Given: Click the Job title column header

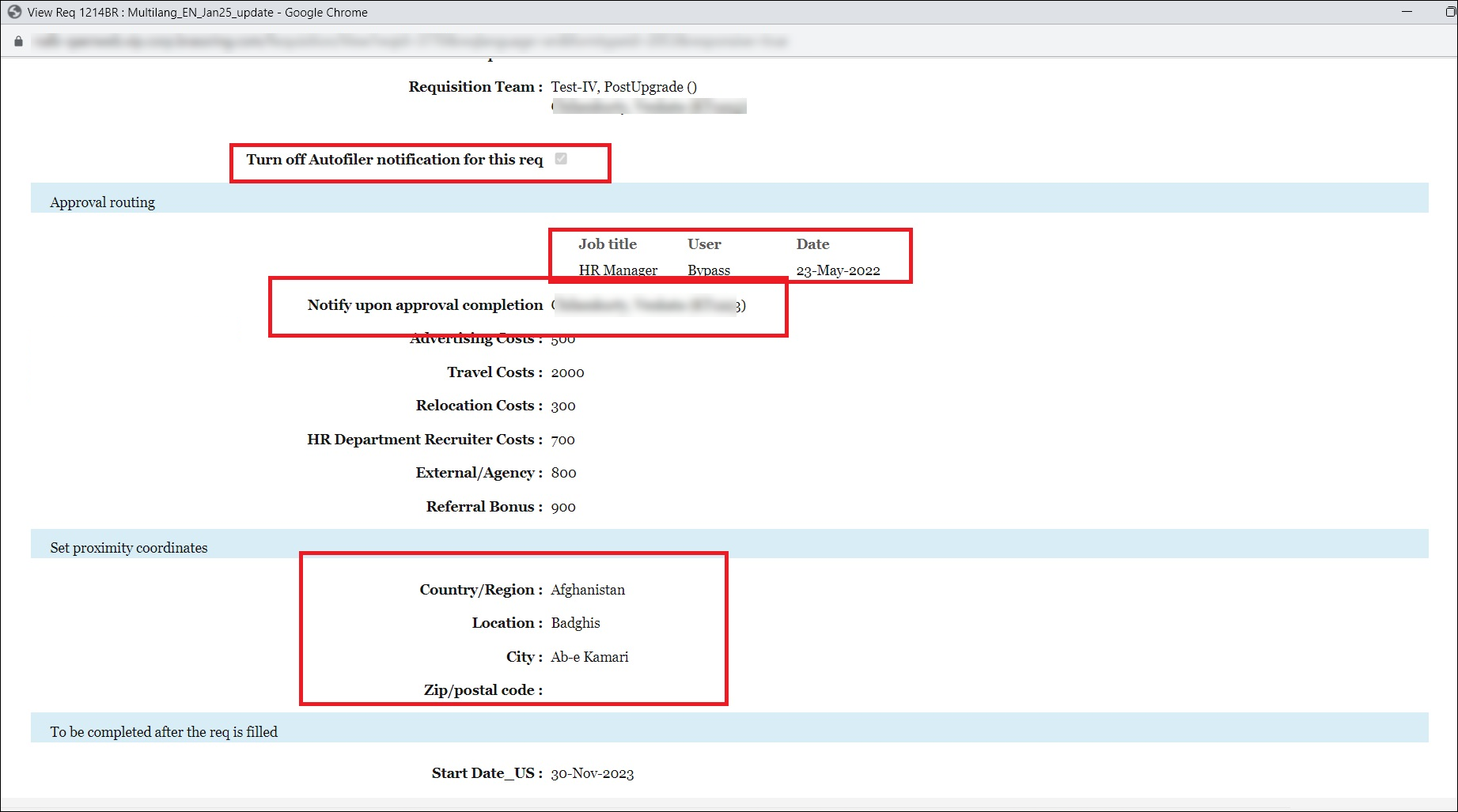Looking at the screenshot, I should (608, 244).
